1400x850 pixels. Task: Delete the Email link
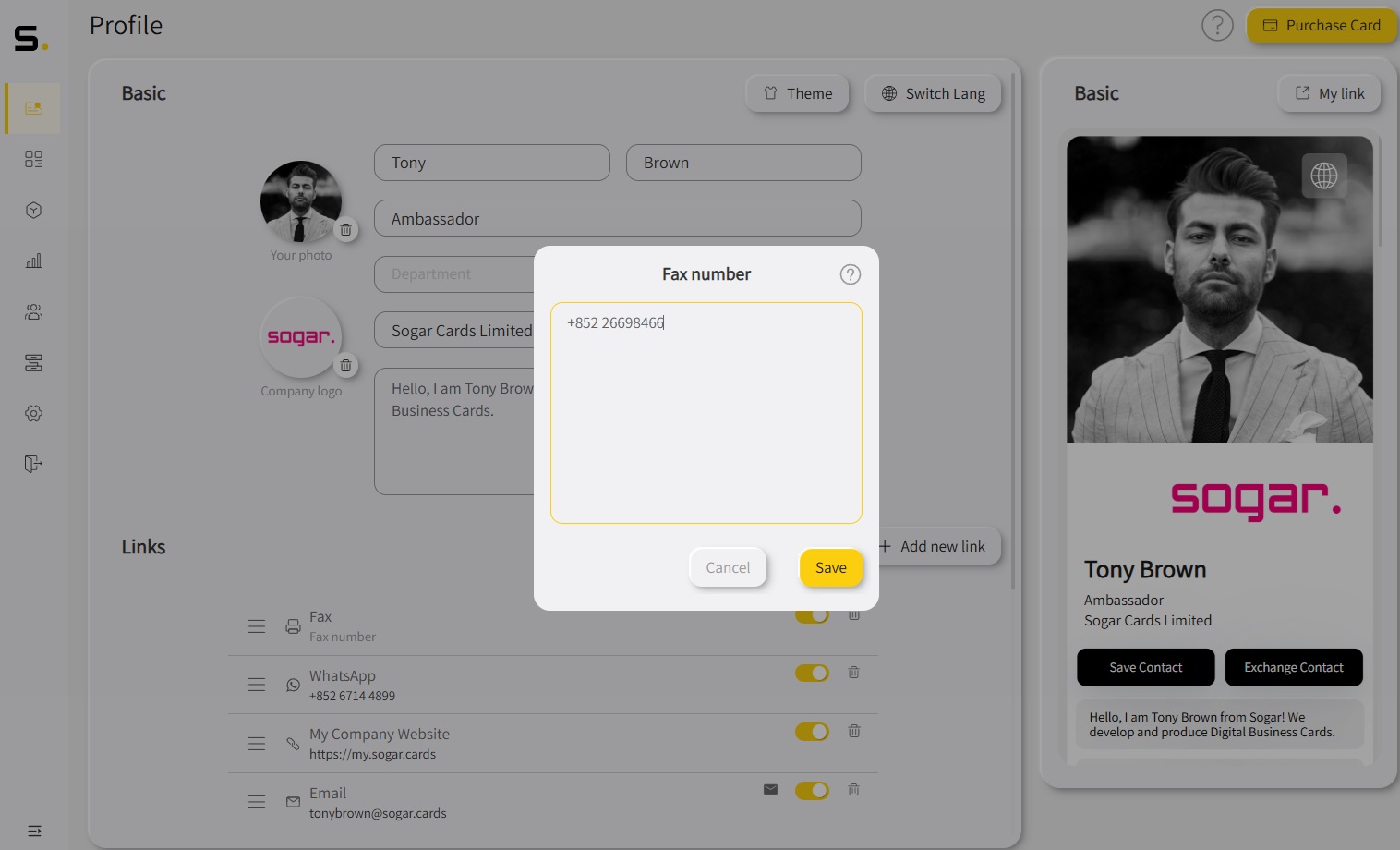pyautogui.click(x=854, y=790)
